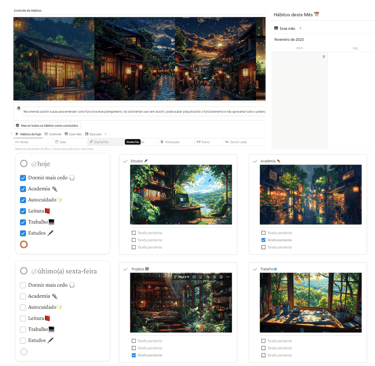The image size is (375, 366).
Task: Switch to the Esse ano tab
Action: click(x=93, y=134)
